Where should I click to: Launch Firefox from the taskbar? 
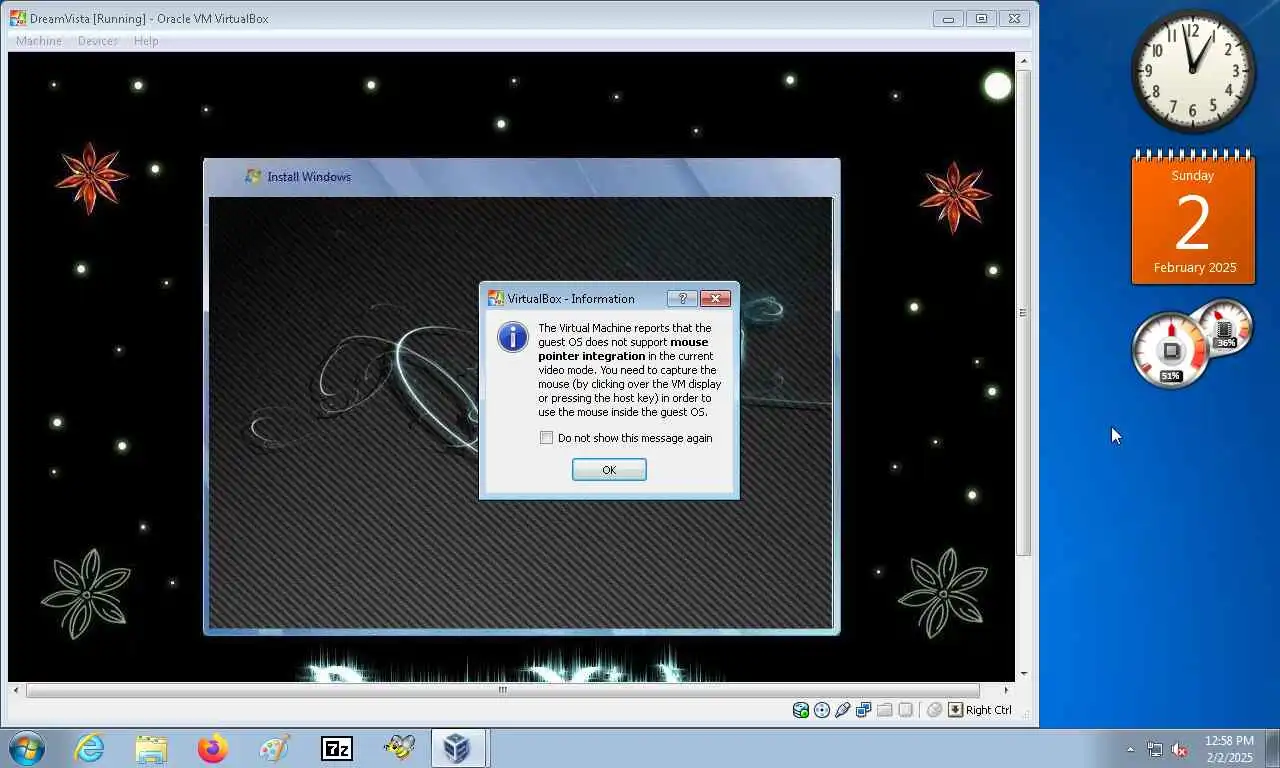(x=213, y=748)
